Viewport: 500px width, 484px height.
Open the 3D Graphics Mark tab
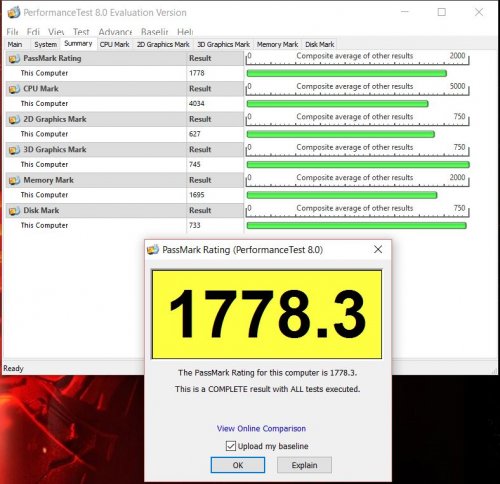tap(223, 44)
